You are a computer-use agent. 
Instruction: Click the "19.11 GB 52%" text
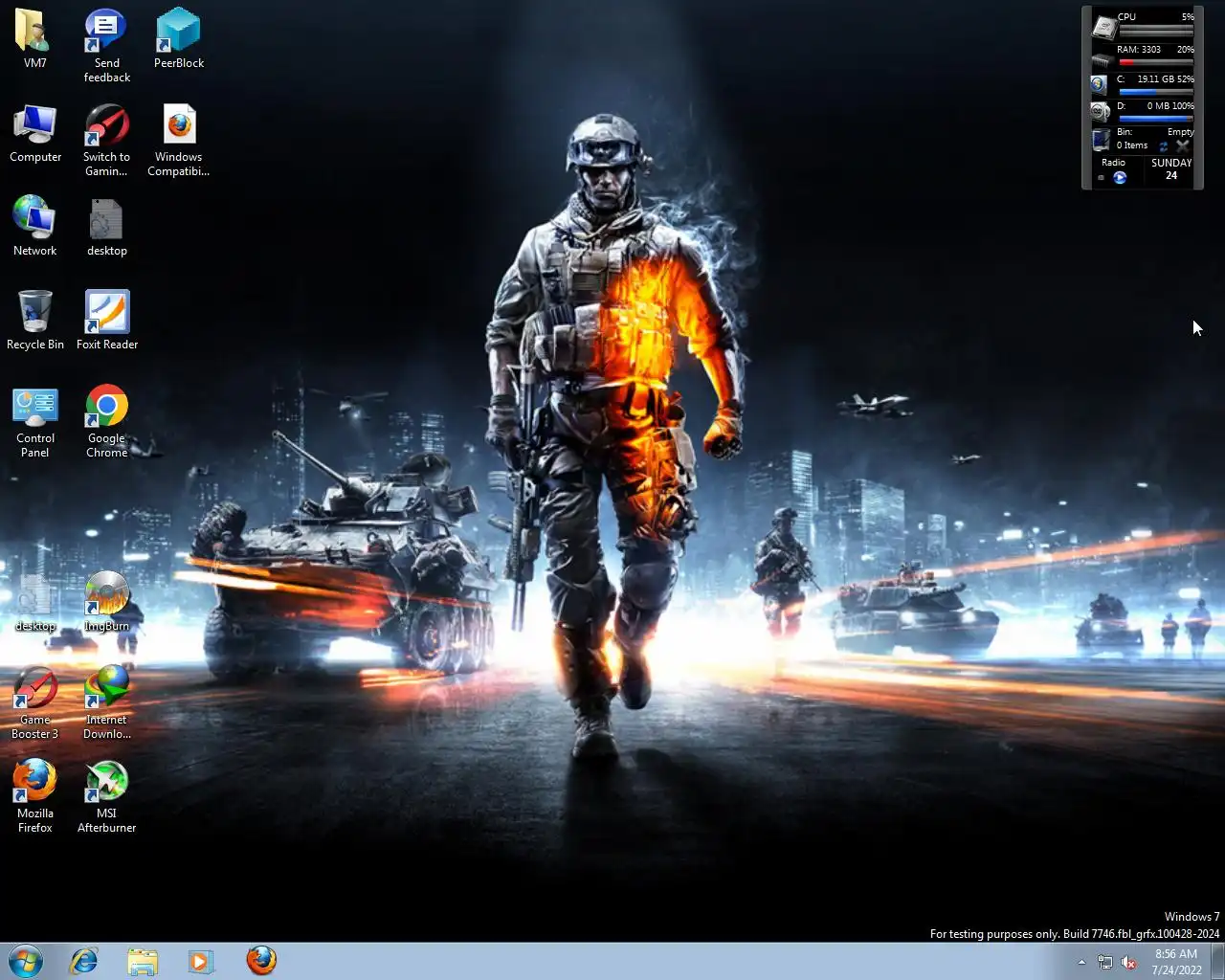1166,79
